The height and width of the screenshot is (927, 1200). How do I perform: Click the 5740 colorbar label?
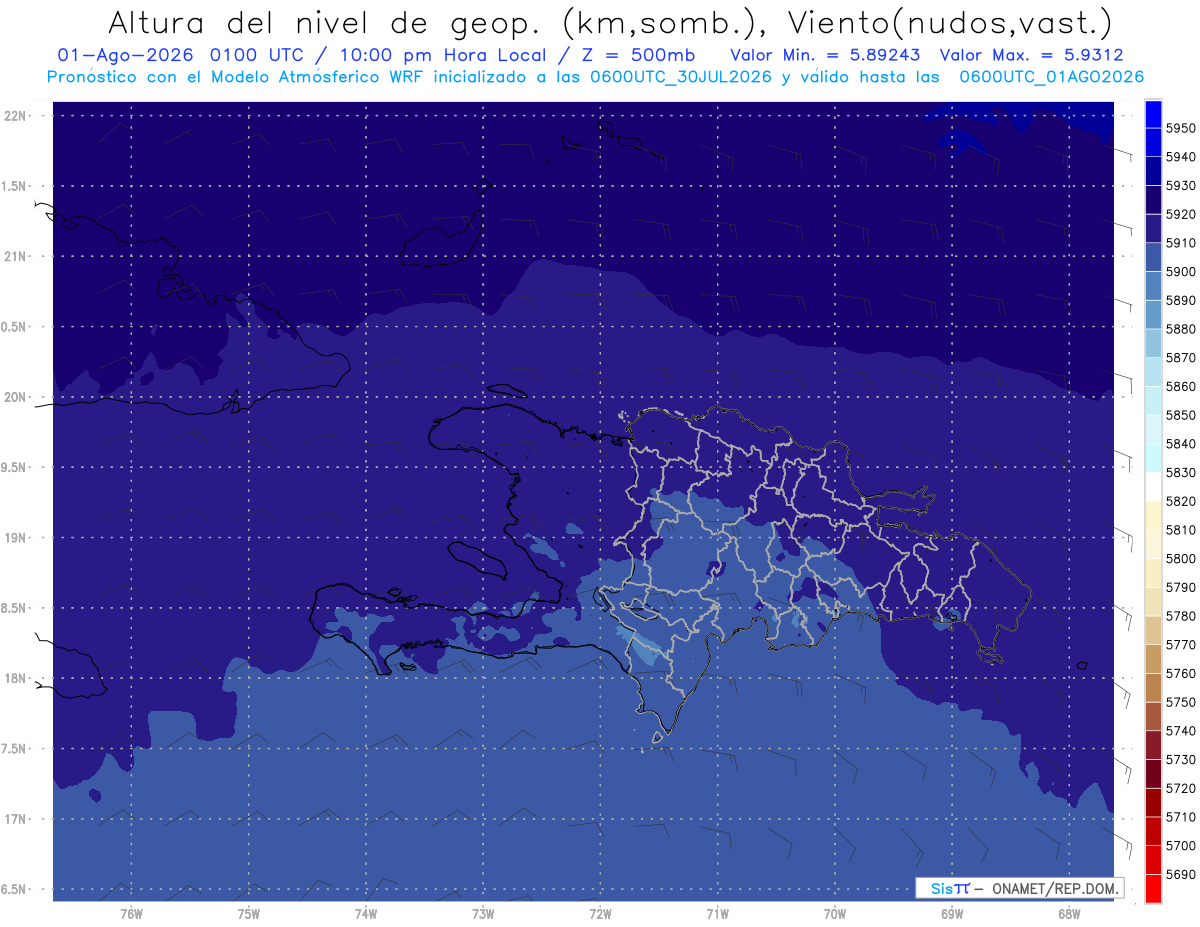1181,731
